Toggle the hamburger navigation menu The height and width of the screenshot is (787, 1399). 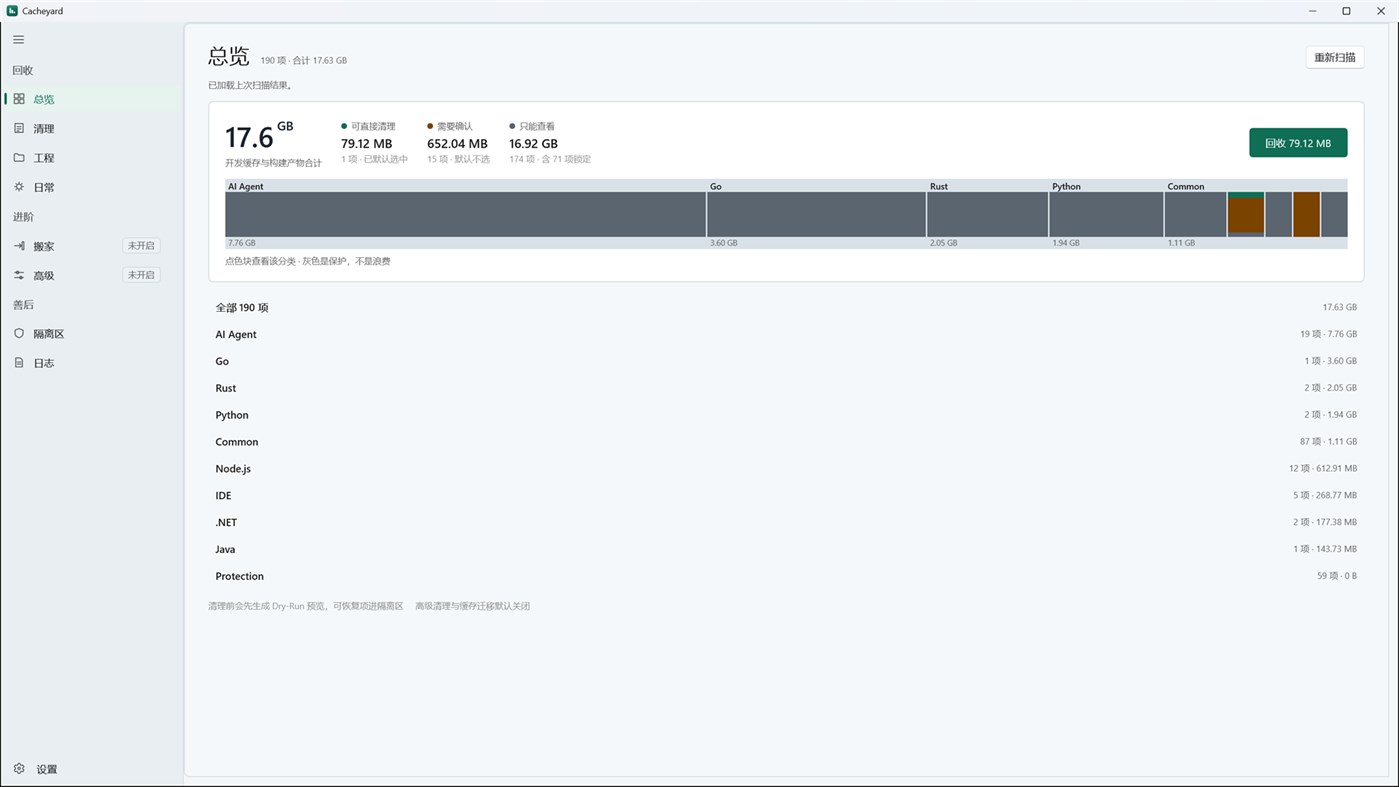[18, 40]
